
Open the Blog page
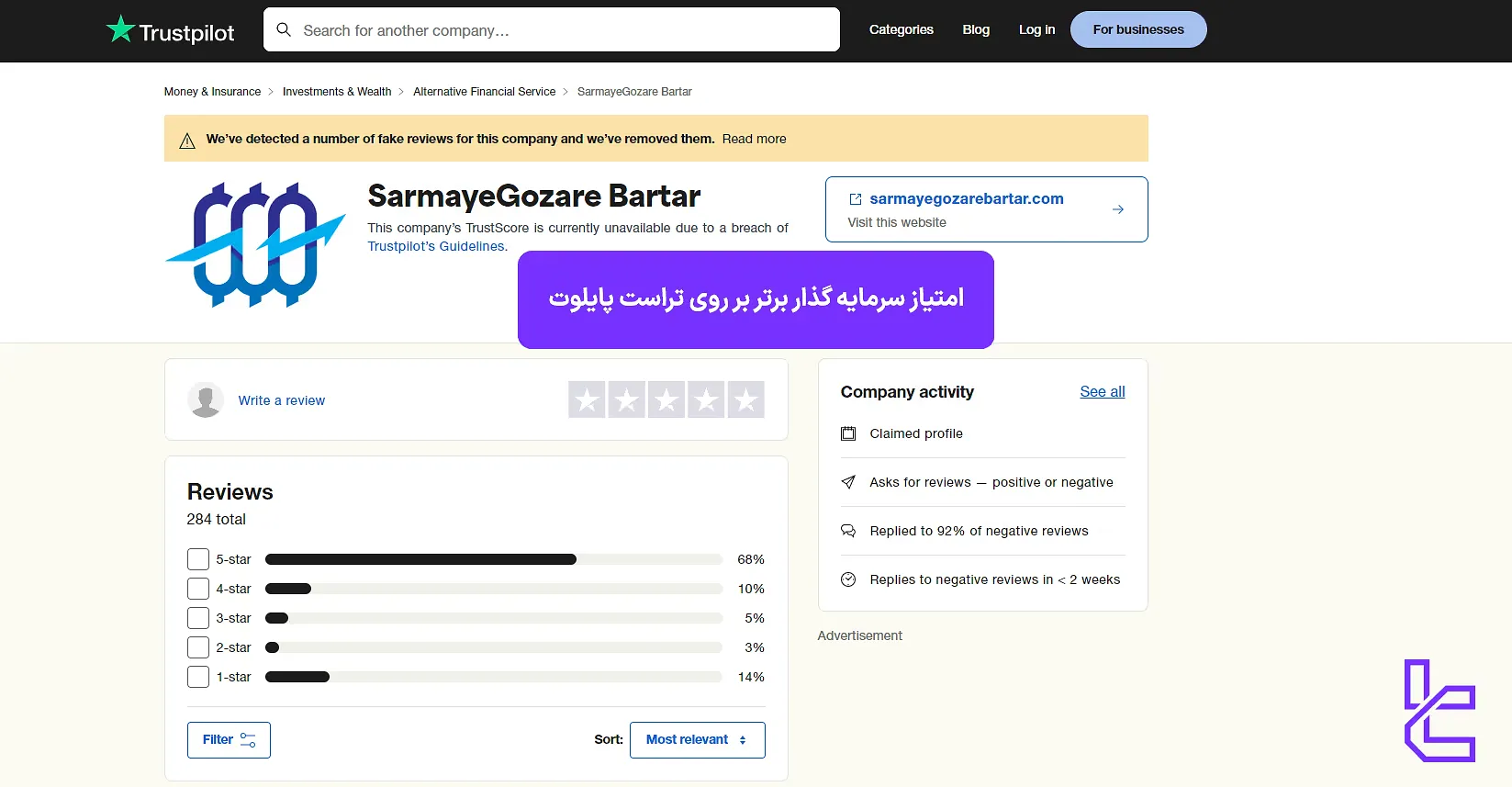click(976, 29)
